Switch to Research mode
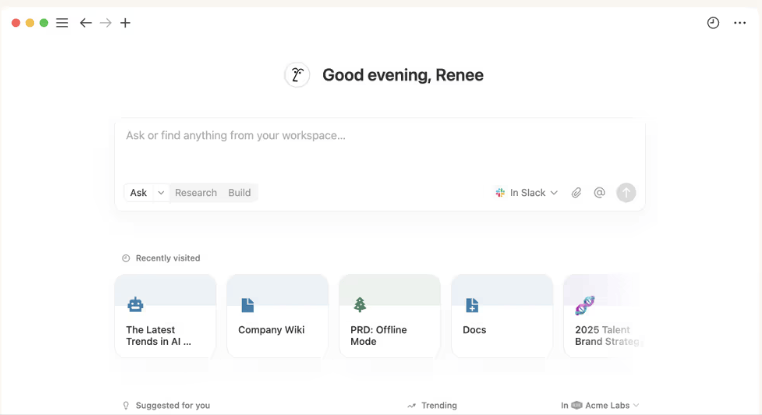This screenshot has width=762, height=415. tap(196, 193)
